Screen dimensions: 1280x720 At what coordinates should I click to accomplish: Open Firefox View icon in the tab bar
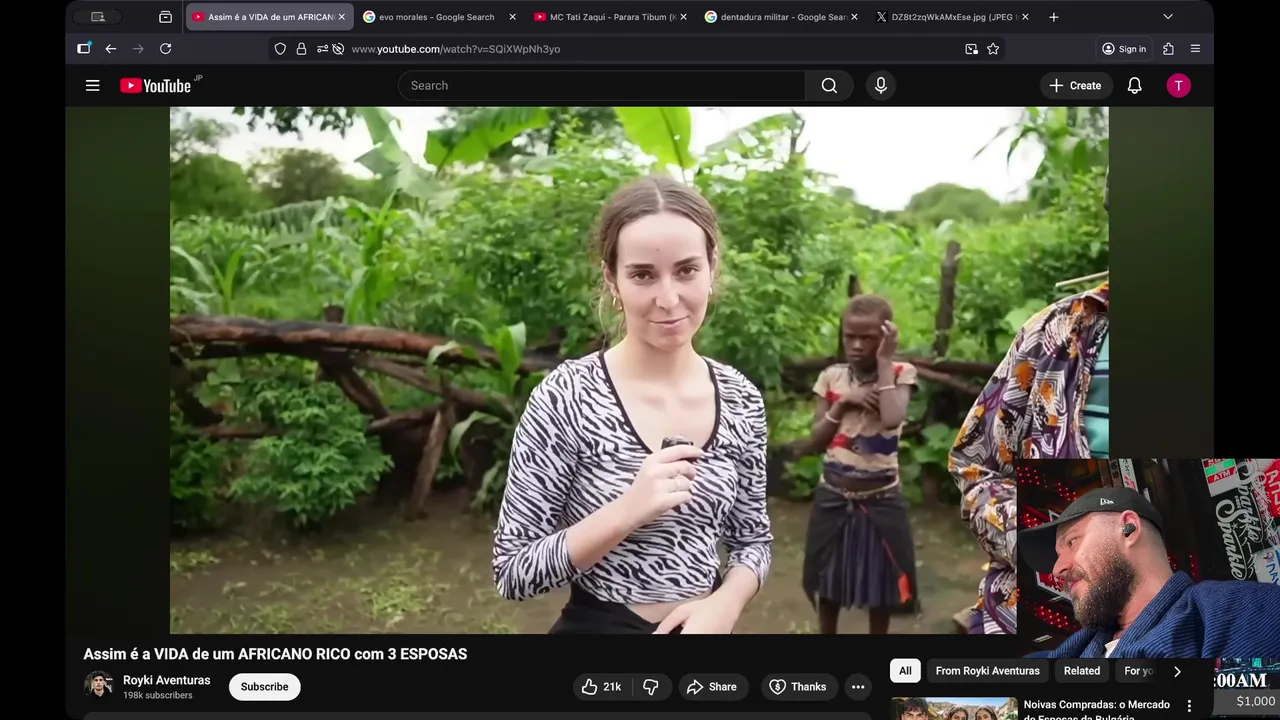tap(166, 17)
